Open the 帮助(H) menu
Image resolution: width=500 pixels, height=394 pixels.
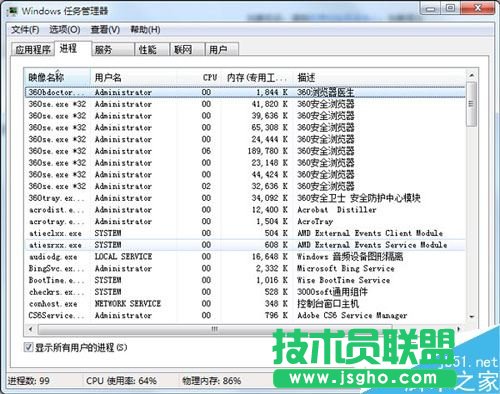(x=145, y=30)
